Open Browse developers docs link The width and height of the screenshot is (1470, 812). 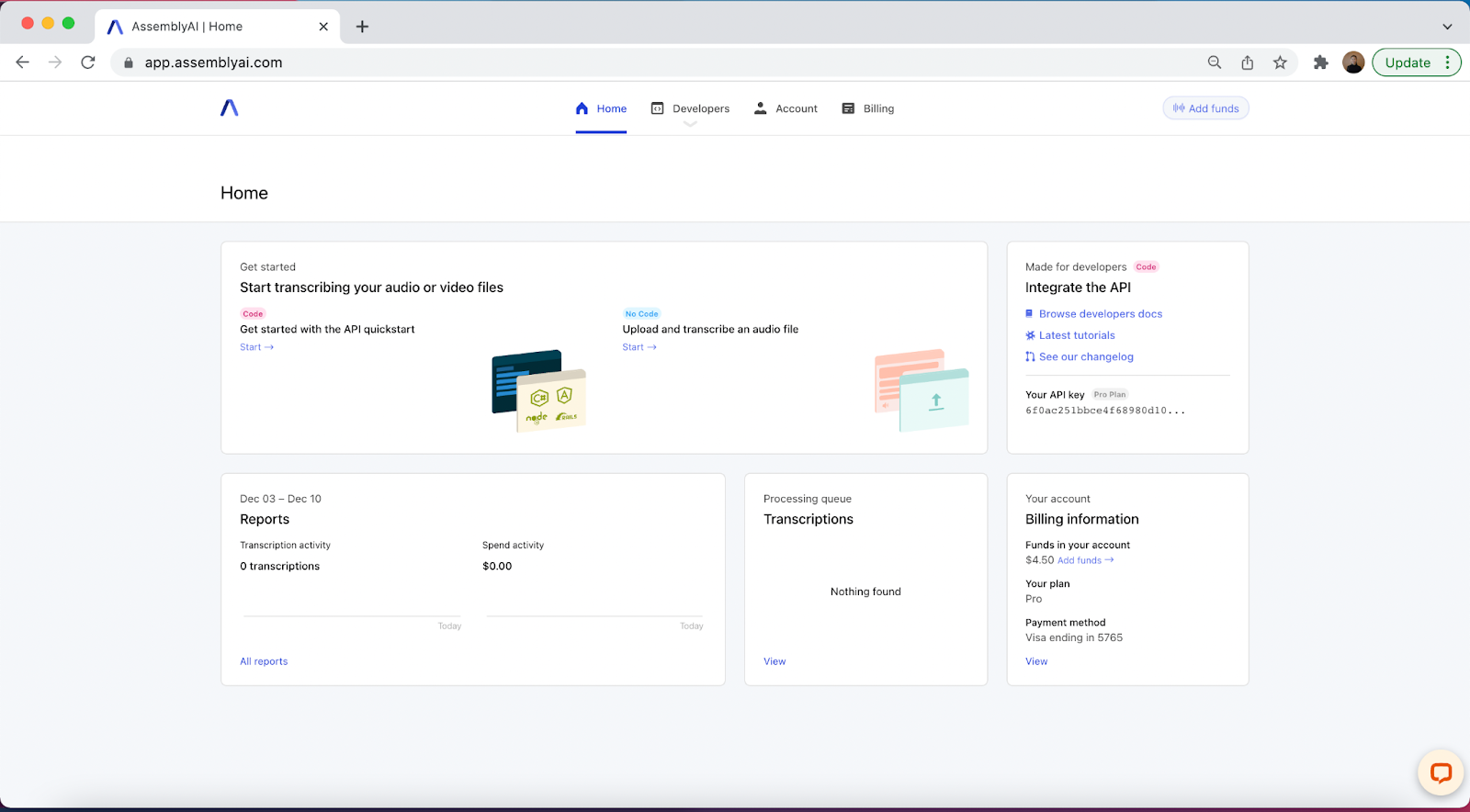pos(1101,314)
